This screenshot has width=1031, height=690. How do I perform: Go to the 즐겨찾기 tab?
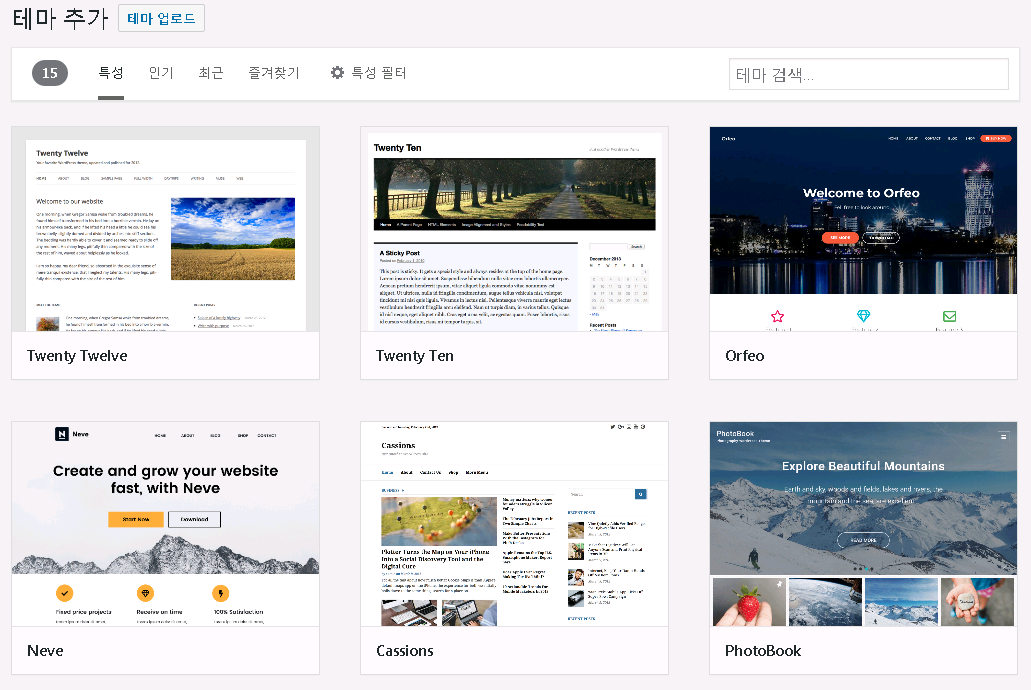274,73
